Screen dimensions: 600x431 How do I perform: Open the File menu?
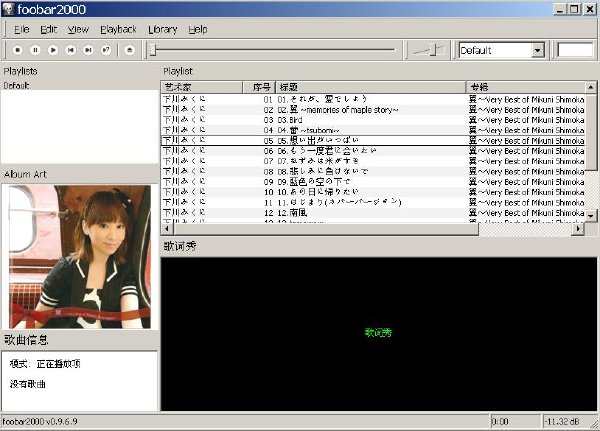(x=21, y=29)
